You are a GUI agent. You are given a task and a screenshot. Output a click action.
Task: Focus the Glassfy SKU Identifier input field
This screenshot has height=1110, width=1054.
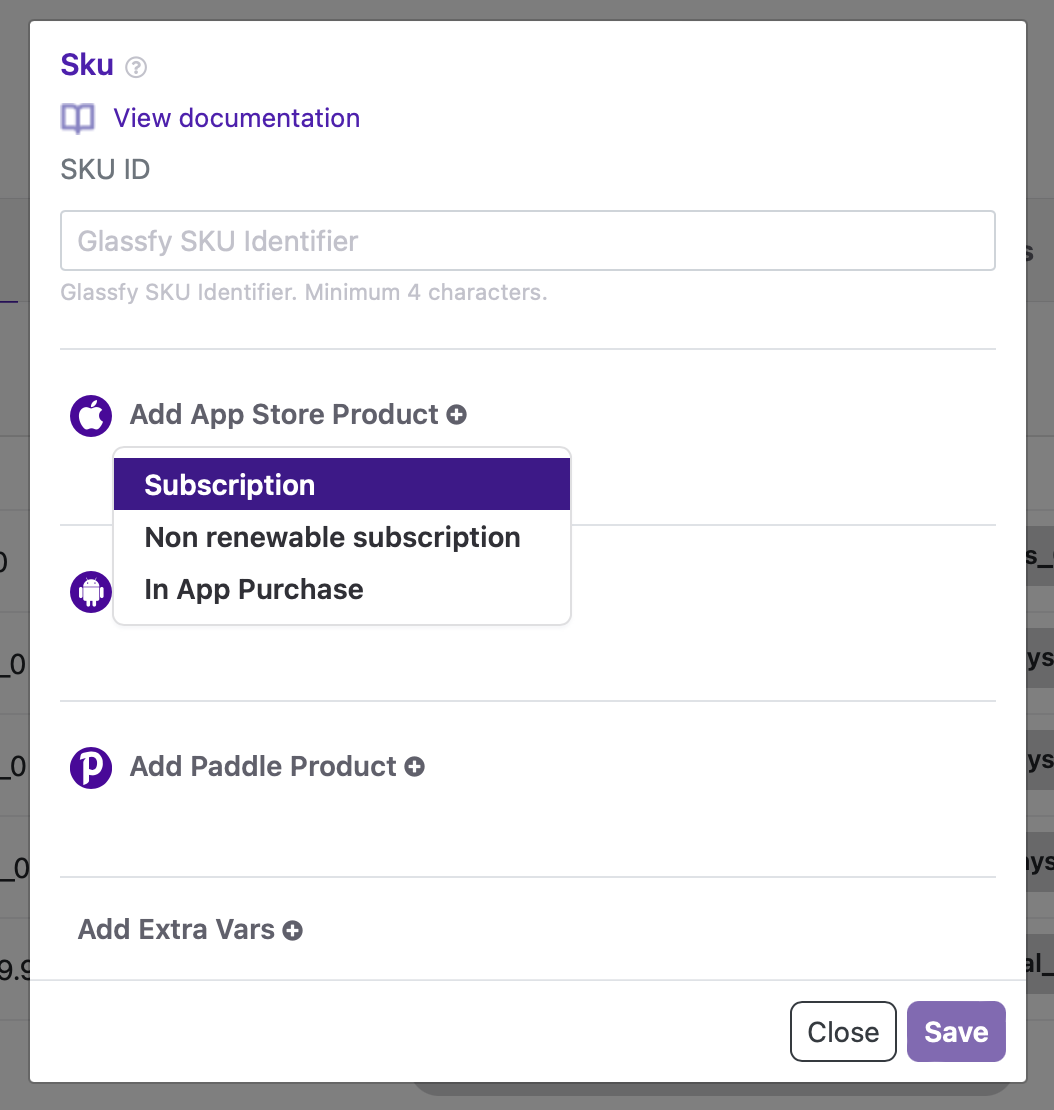[x=527, y=240]
